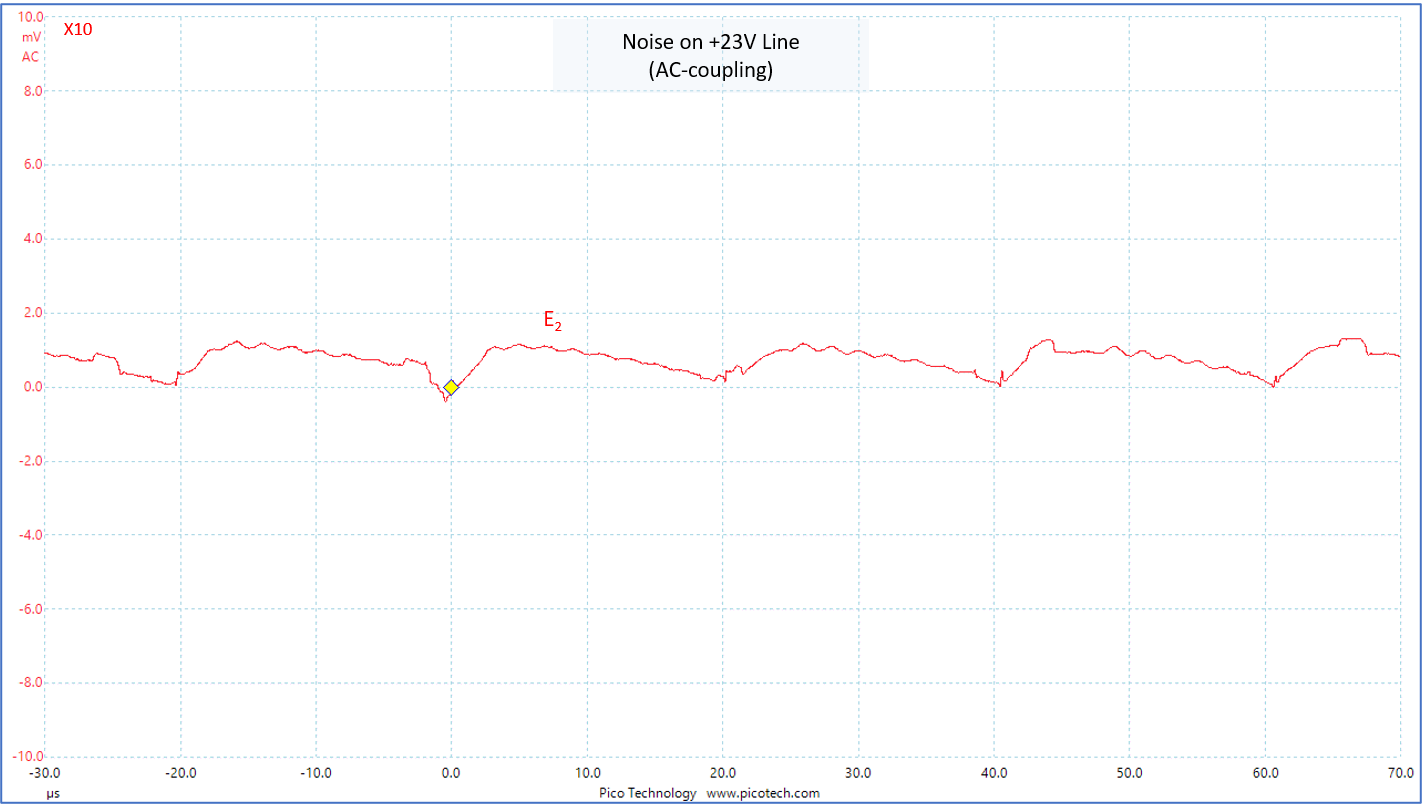Click the 20.0 label on the time axis
1422x804 pixels.
[722, 773]
